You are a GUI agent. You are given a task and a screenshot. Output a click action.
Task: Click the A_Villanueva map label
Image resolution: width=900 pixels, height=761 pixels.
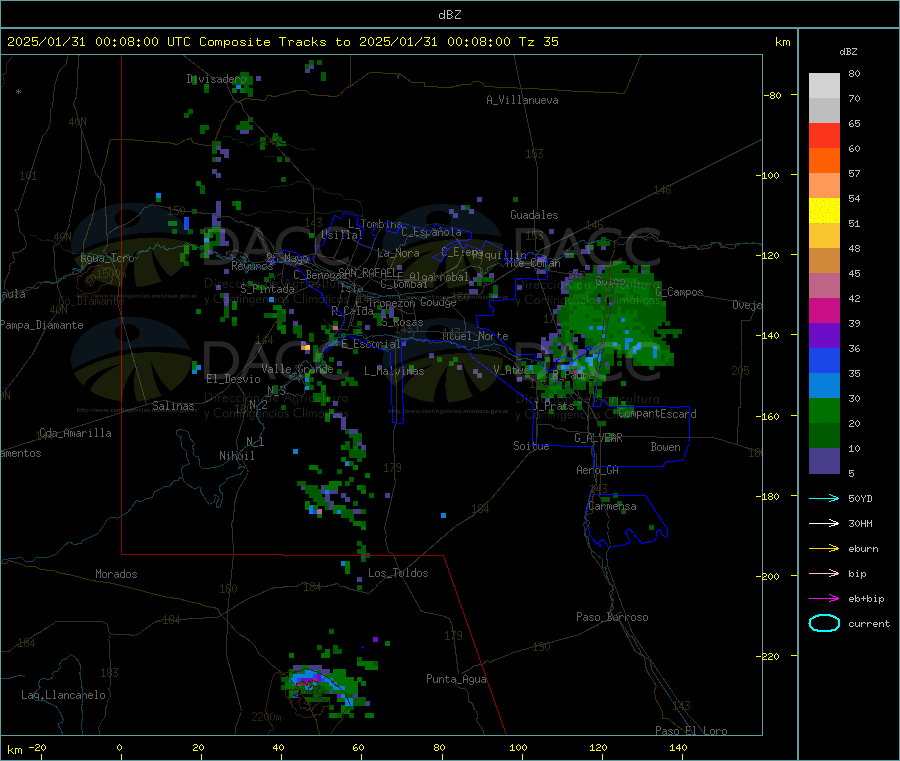[x=522, y=100]
